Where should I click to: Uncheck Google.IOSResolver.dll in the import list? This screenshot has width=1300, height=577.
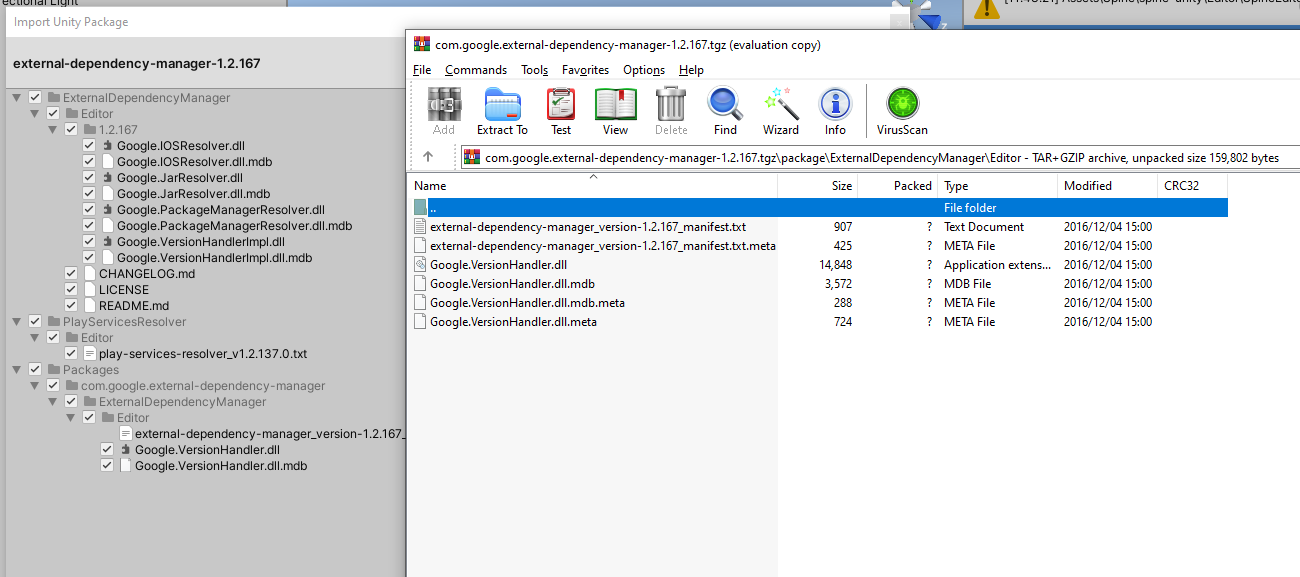[89, 145]
